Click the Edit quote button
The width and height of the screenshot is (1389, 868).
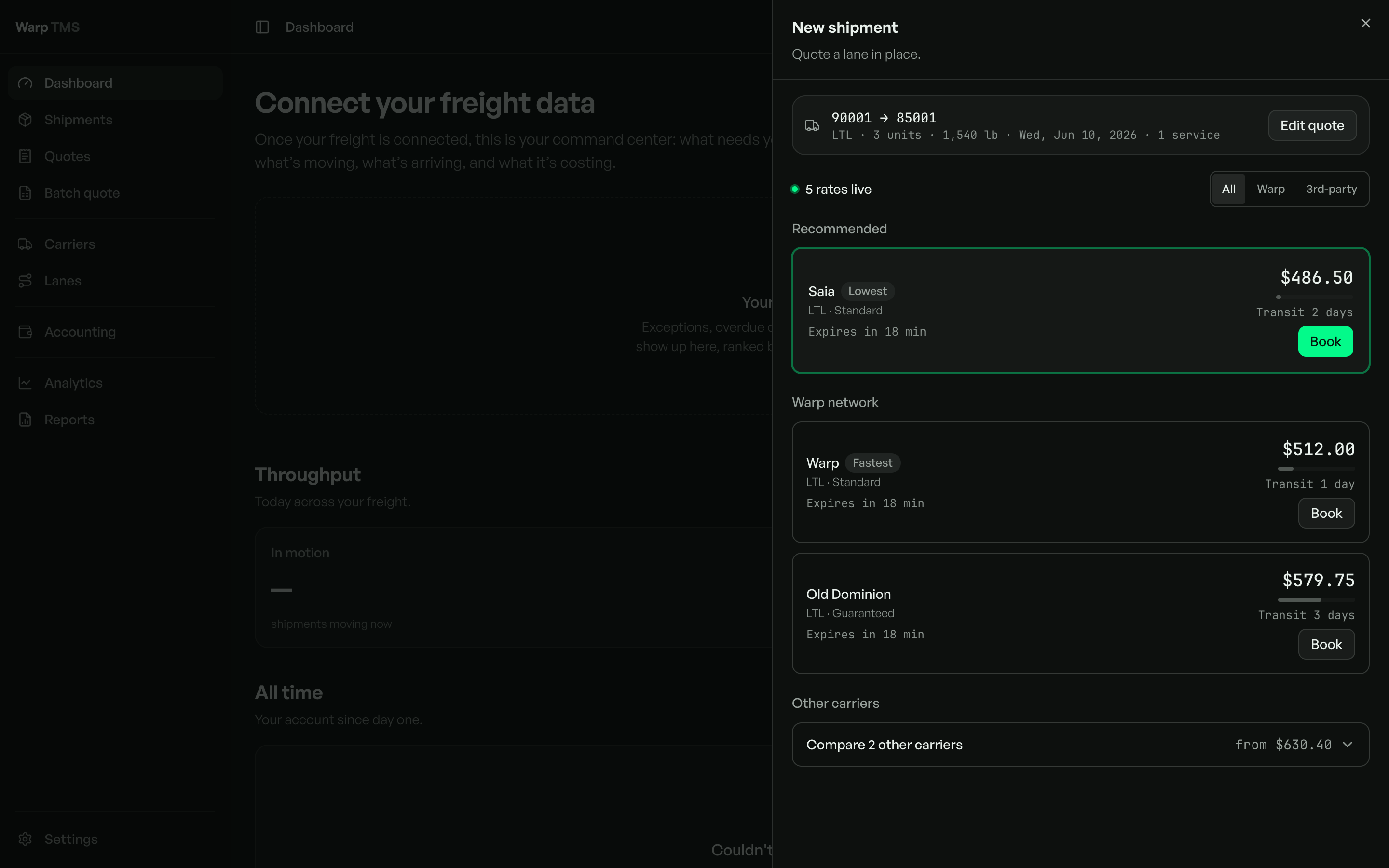tap(1312, 126)
